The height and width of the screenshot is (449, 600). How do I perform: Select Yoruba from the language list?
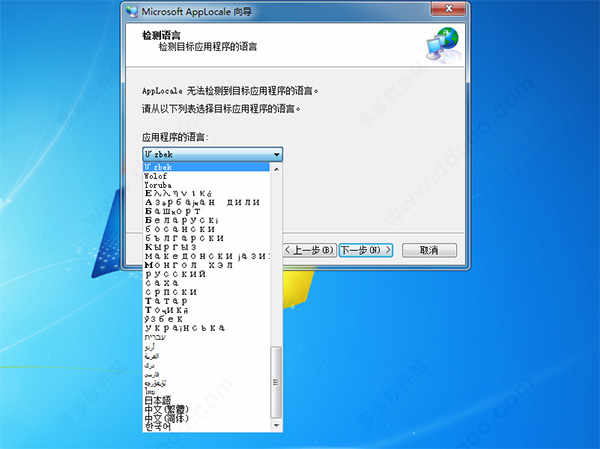[207, 185]
